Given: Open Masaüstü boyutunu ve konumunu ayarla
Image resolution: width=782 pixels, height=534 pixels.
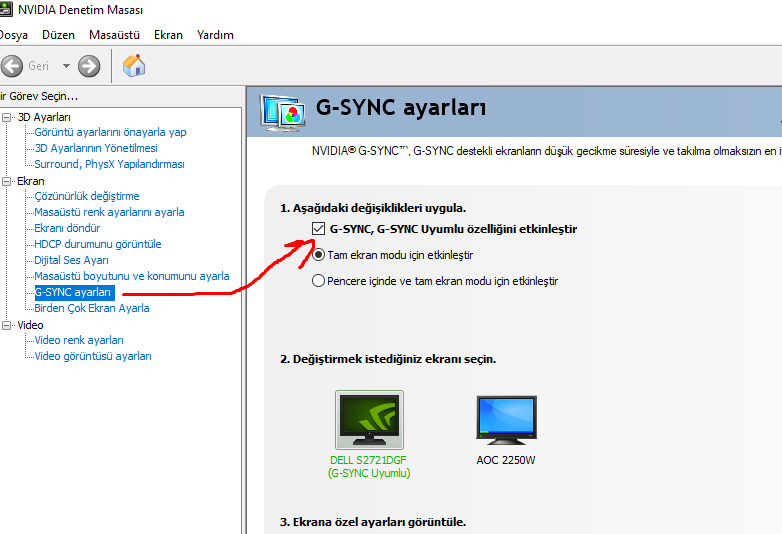Looking at the screenshot, I should tap(132, 276).
